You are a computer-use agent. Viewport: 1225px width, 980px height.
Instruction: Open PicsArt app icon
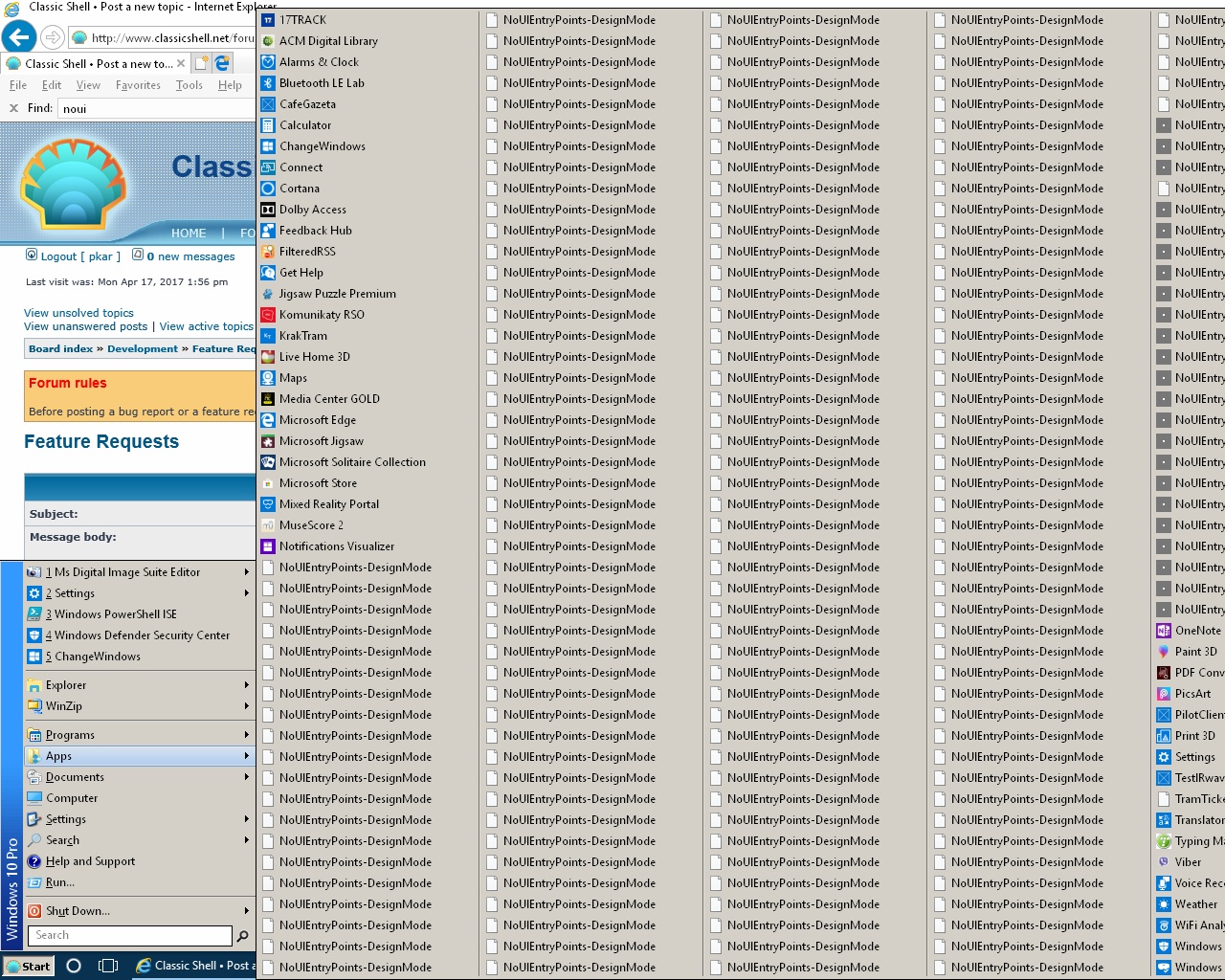point(1164,694)
